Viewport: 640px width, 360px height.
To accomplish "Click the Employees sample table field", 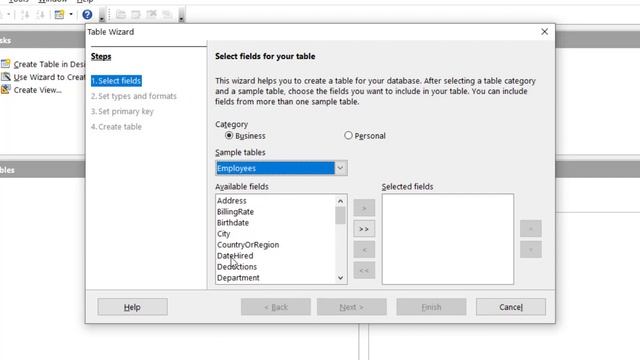I will coord(275,168).
